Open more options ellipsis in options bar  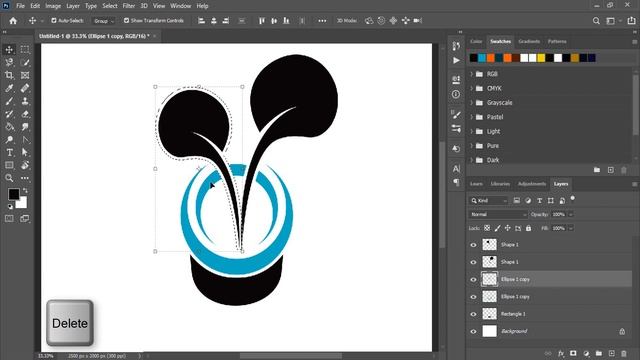(322, 20)
